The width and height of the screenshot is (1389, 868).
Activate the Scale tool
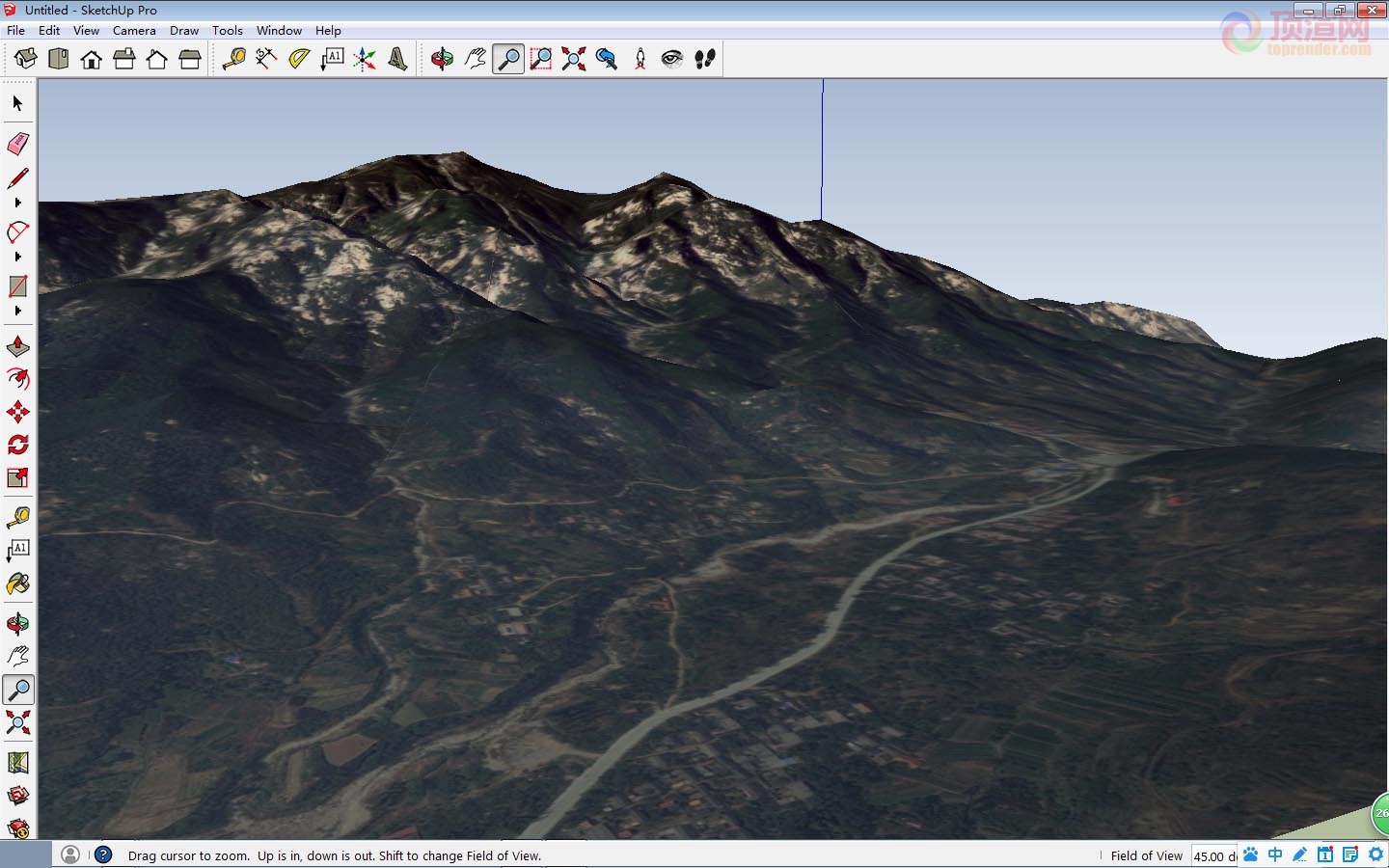18,477
